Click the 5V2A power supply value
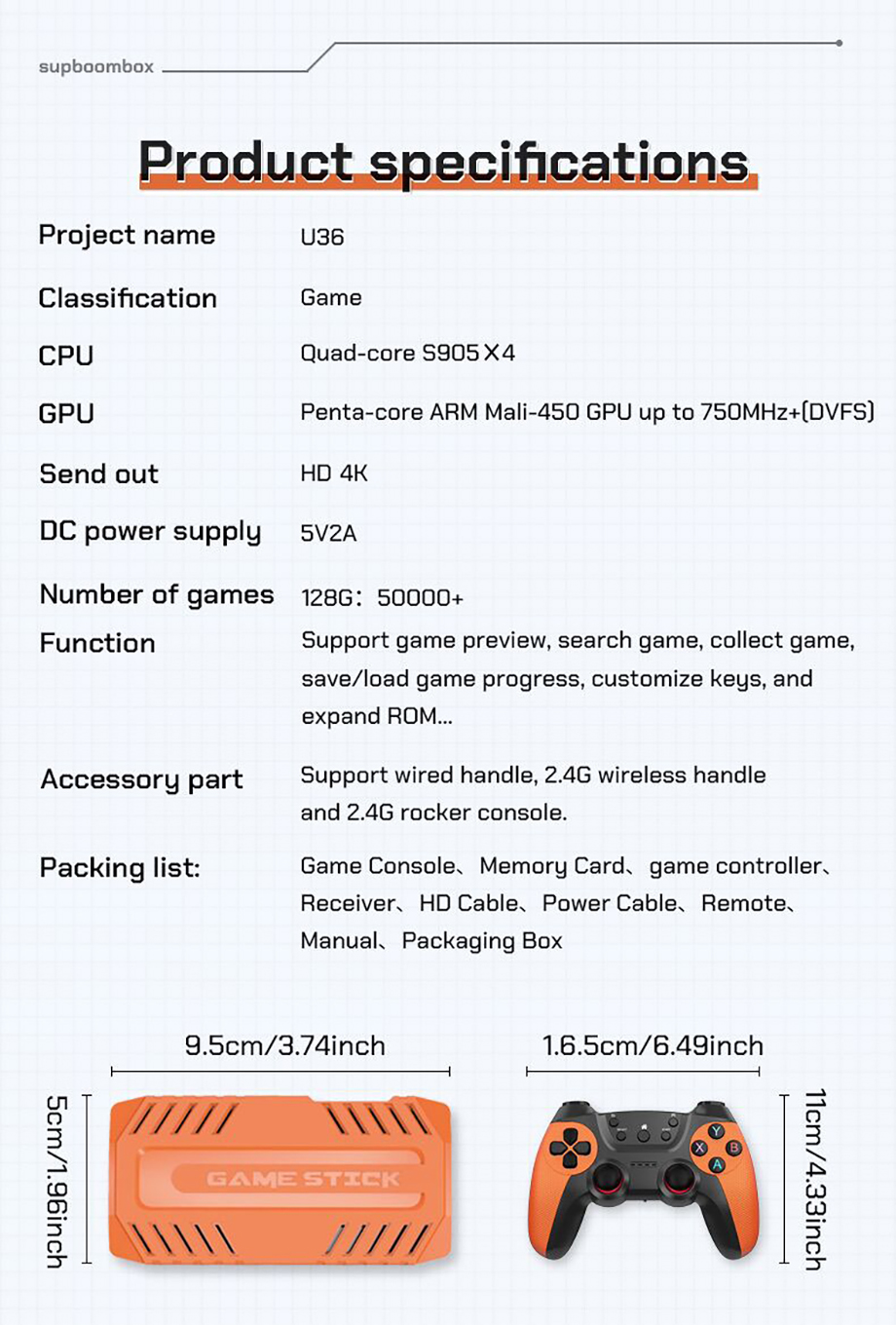The image size is (896, 1325). point(328,533)
